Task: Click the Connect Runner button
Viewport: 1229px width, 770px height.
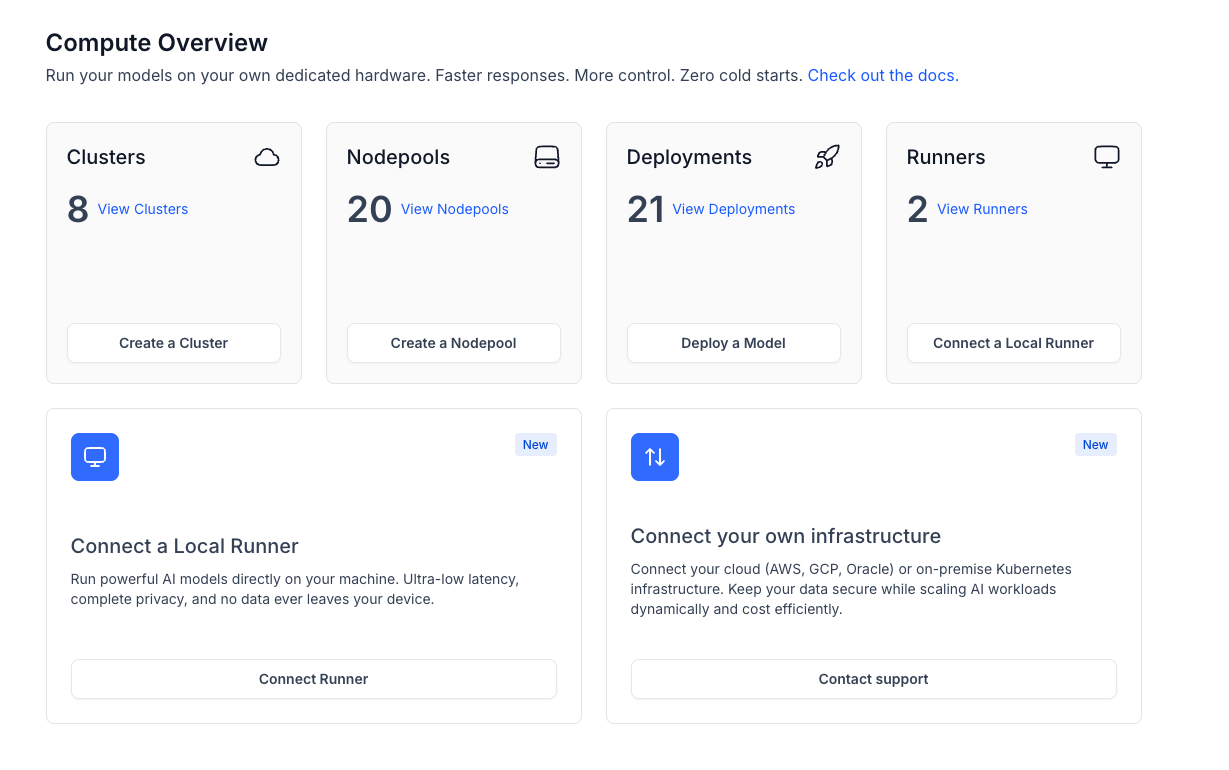Action: (x=314, y=679)
